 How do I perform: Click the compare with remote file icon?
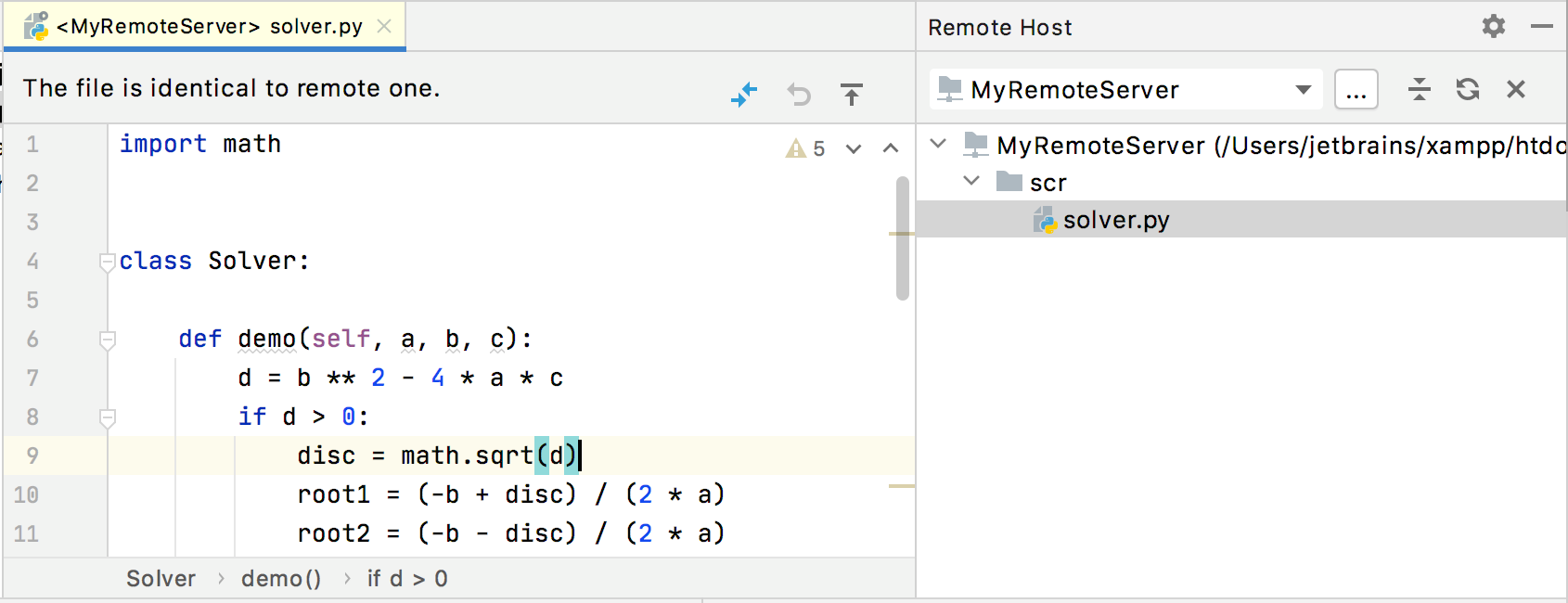744,94
